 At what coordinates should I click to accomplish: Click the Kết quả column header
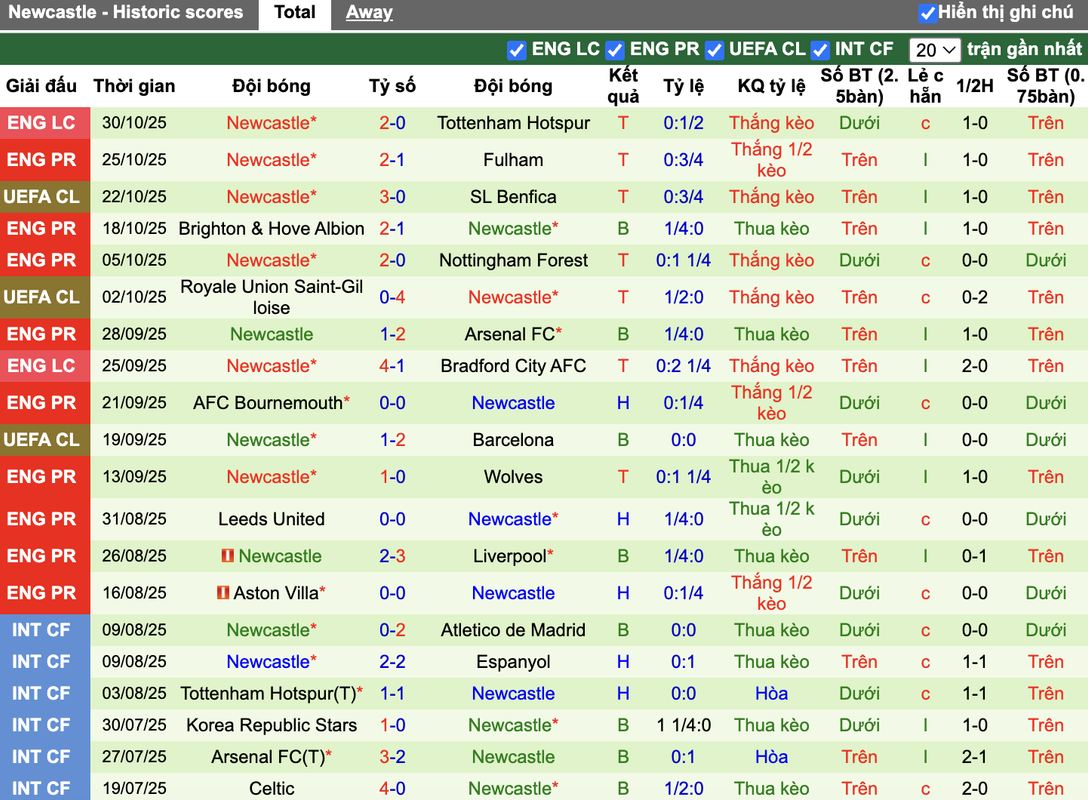[623, 86]
